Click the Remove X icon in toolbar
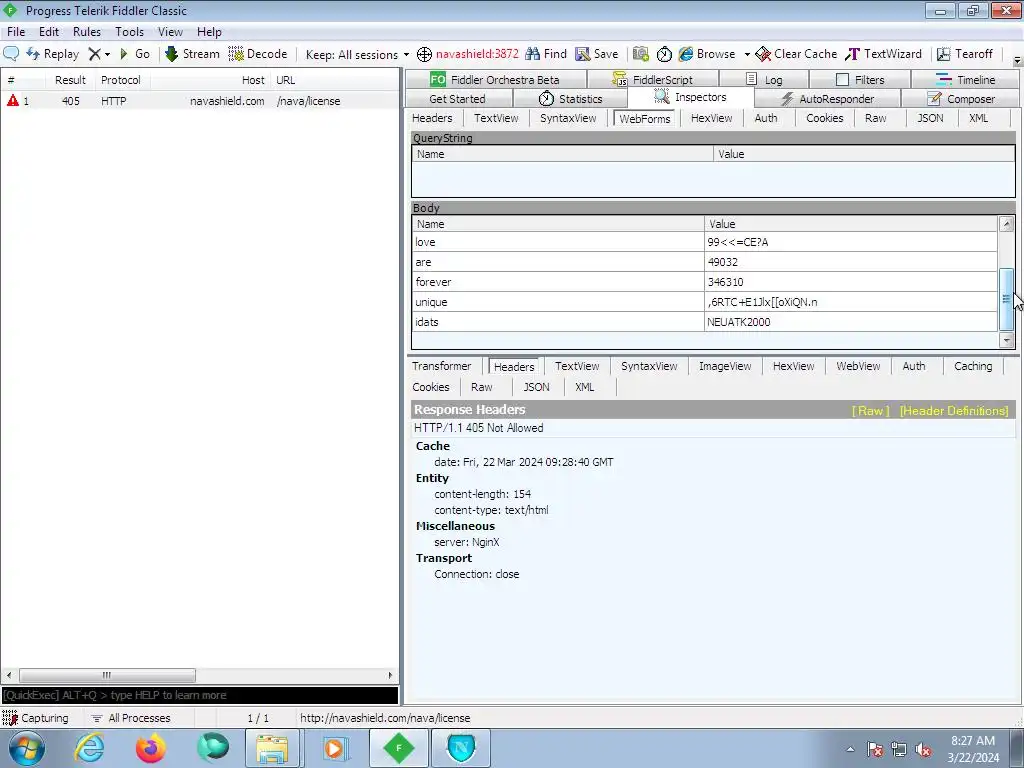 point(95,54)
